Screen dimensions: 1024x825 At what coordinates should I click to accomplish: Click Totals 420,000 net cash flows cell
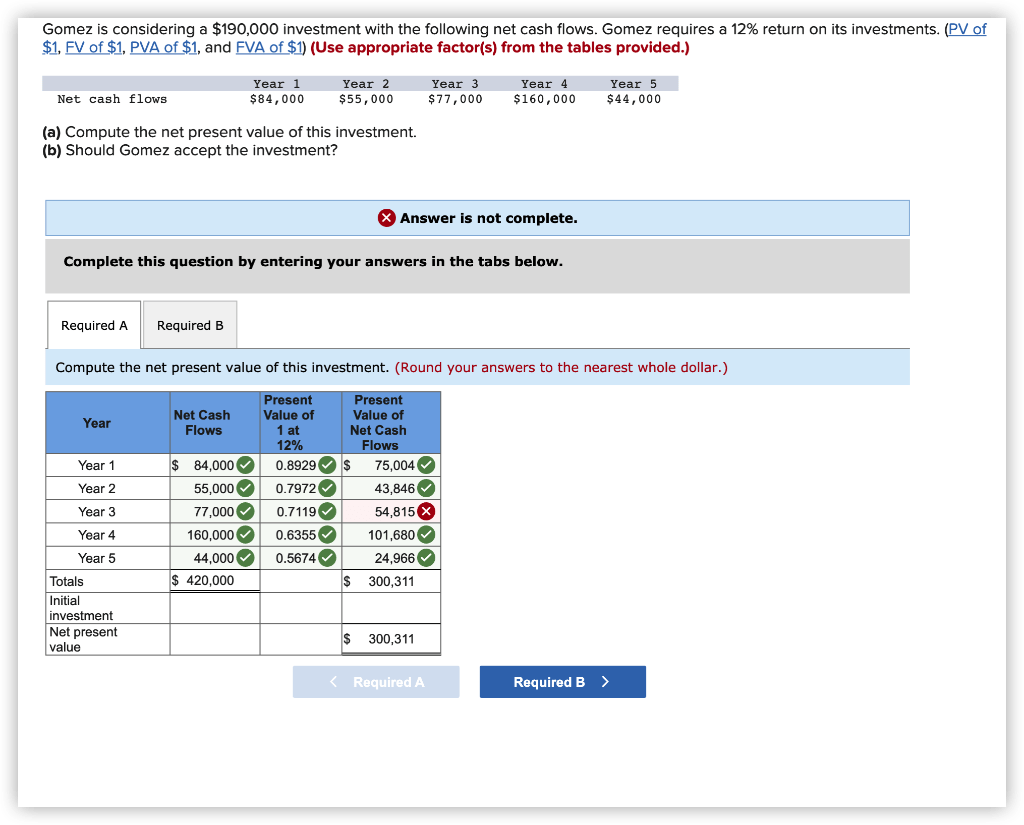[x=215, y=581]
